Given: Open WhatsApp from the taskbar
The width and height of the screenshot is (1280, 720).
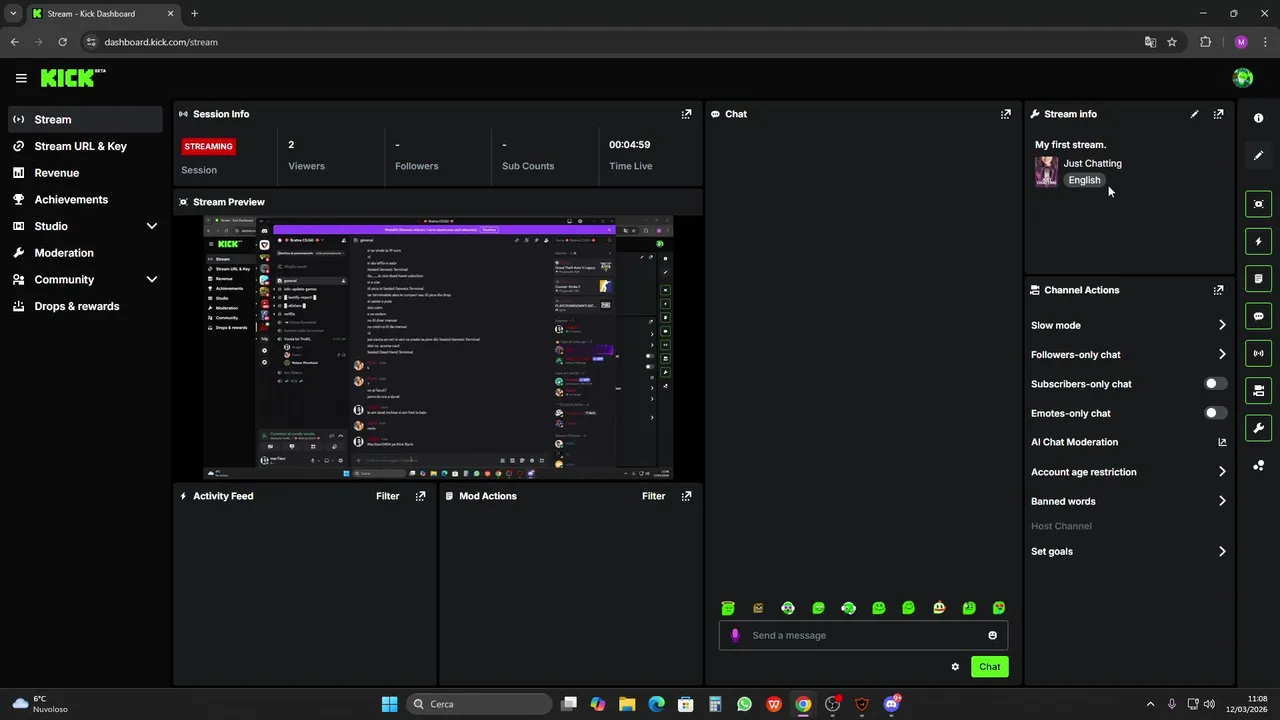Looking at the screenshot, I should pos(744,704).
